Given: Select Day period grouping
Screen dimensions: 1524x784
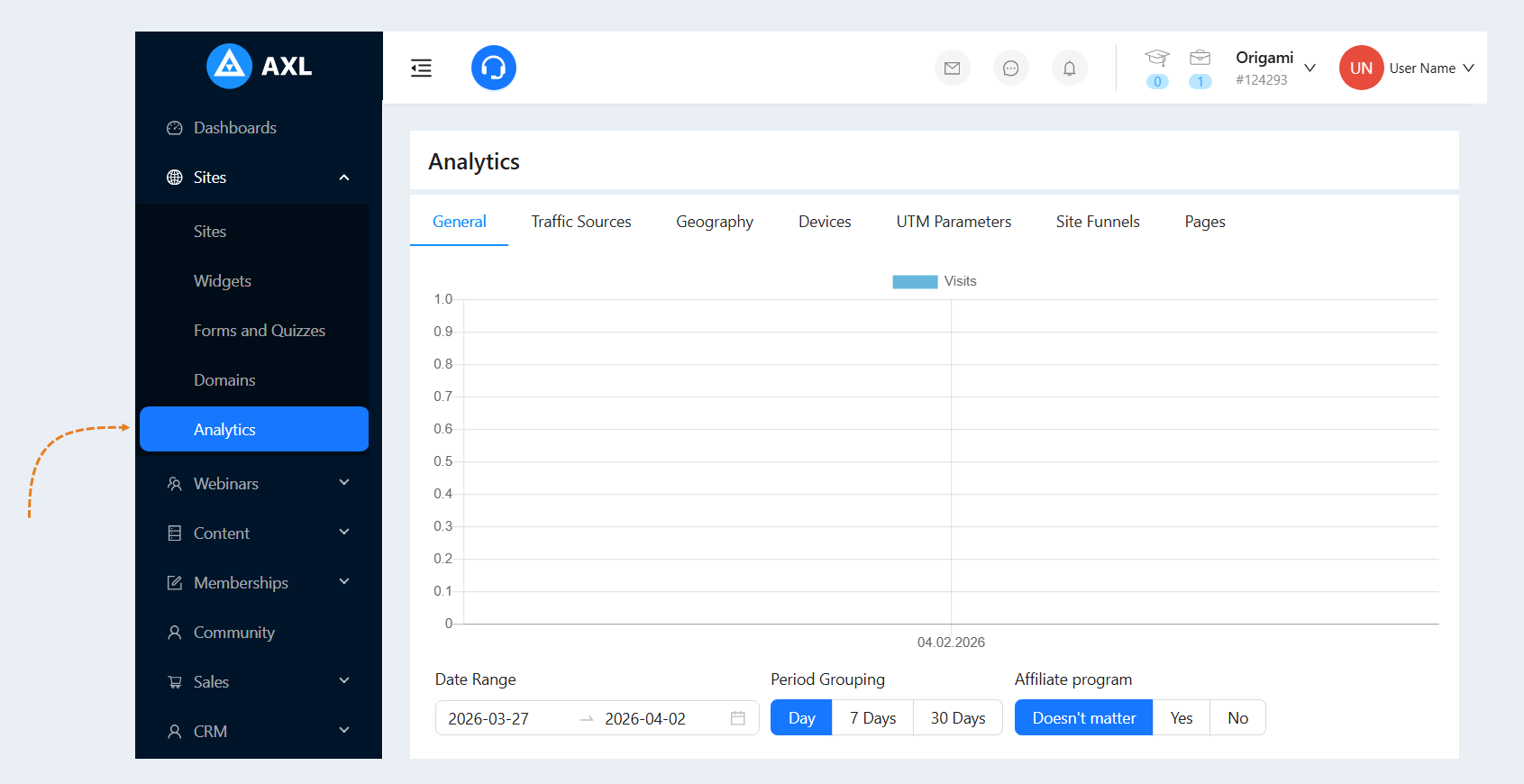Looking at the screenshot, I should coord(801,718).
